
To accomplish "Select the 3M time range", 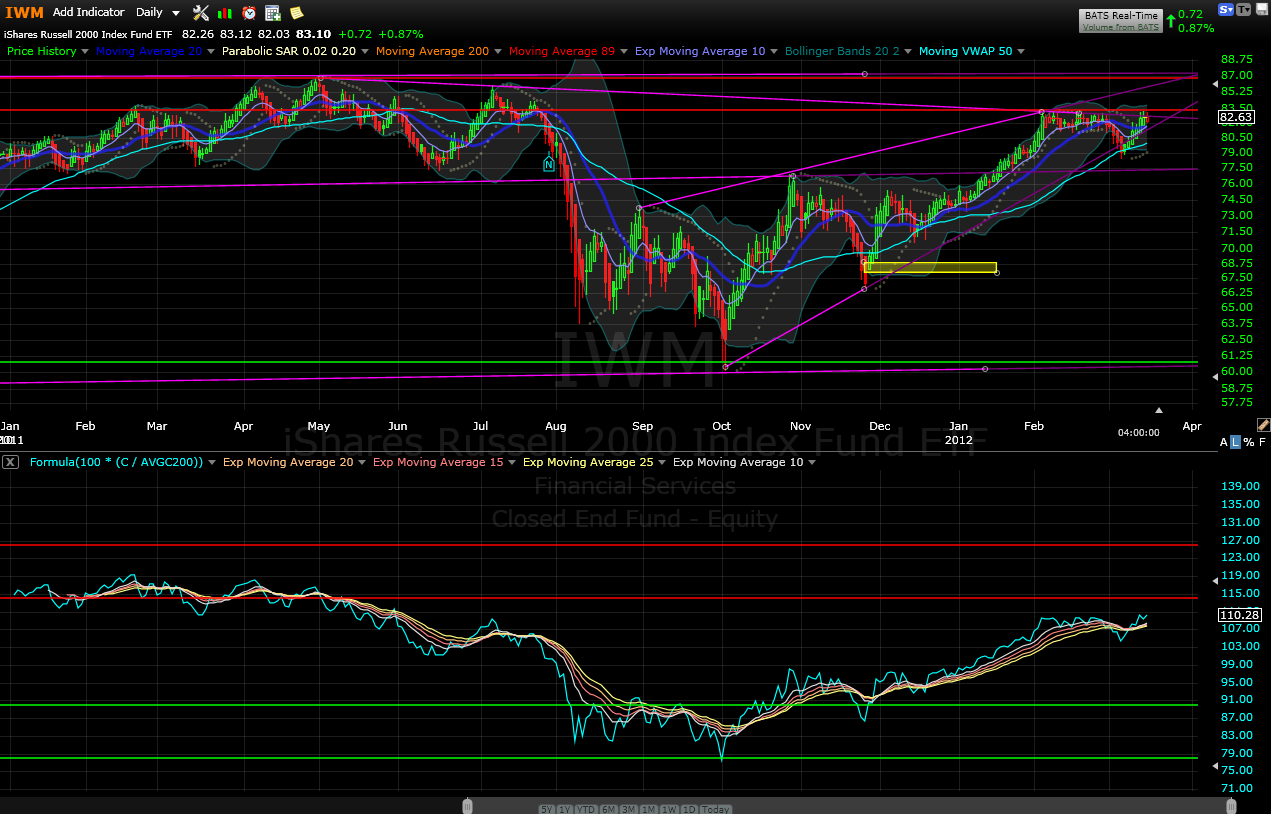I will click(629, 809).
